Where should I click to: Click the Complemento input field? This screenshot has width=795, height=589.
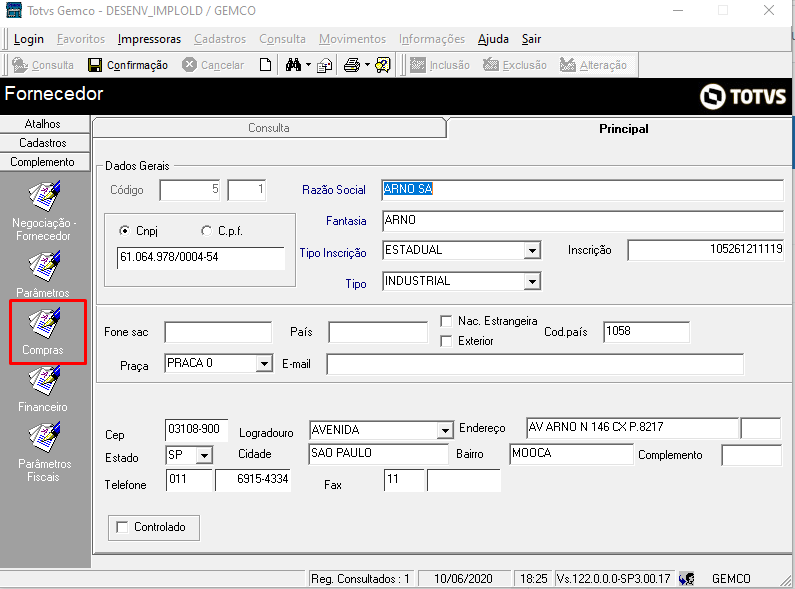pyautogui.click(x=751, y=455)
